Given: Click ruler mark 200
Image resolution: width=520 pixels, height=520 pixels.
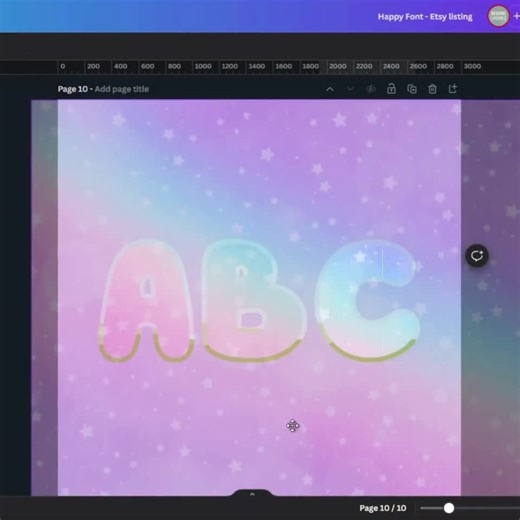Looking at the screenshot, I should 93,66.
